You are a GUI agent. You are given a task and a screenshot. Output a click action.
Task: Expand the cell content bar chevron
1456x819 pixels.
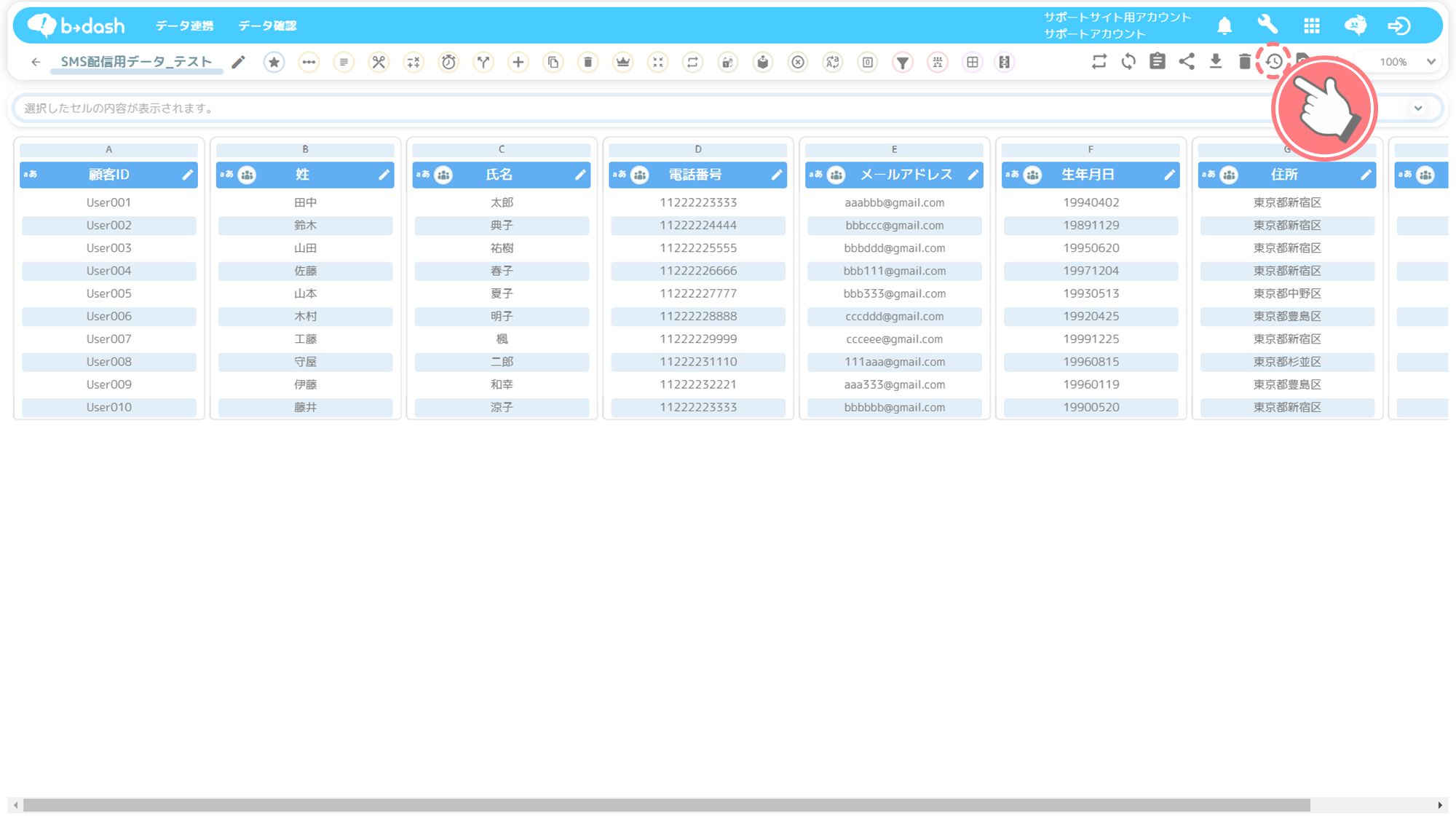[1417, 108]
